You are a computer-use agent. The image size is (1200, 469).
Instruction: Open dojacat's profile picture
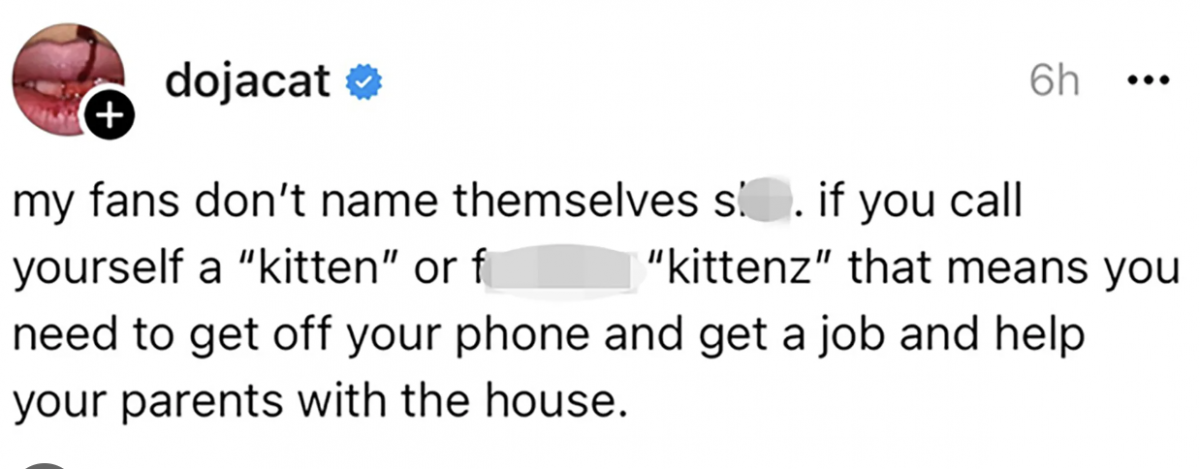pos(67,76)
